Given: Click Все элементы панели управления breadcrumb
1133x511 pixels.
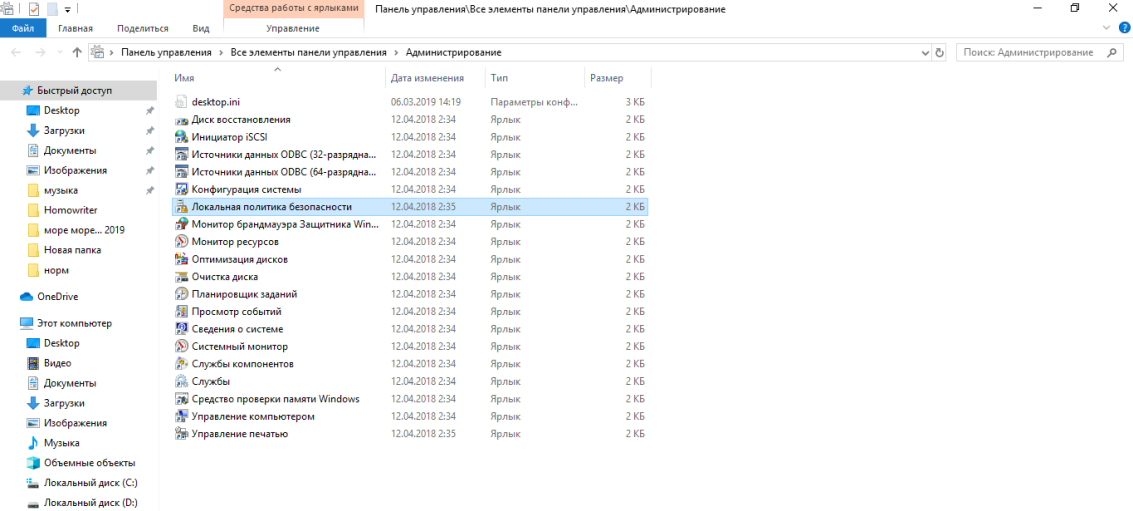Looking at the screenshot, I should pos(309,53).
